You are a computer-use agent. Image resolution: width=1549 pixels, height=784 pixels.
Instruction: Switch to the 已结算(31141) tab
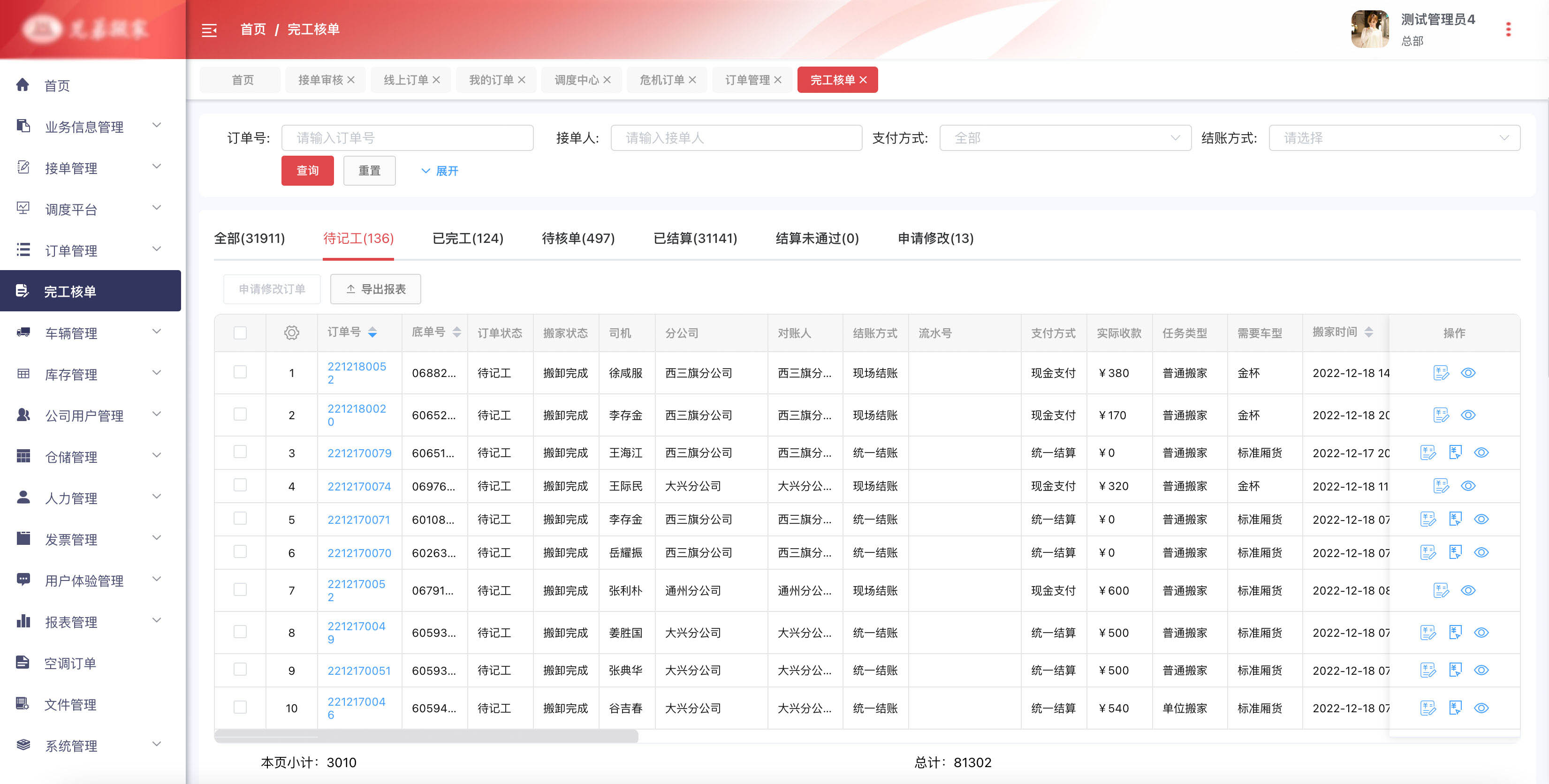click(695, 239)
